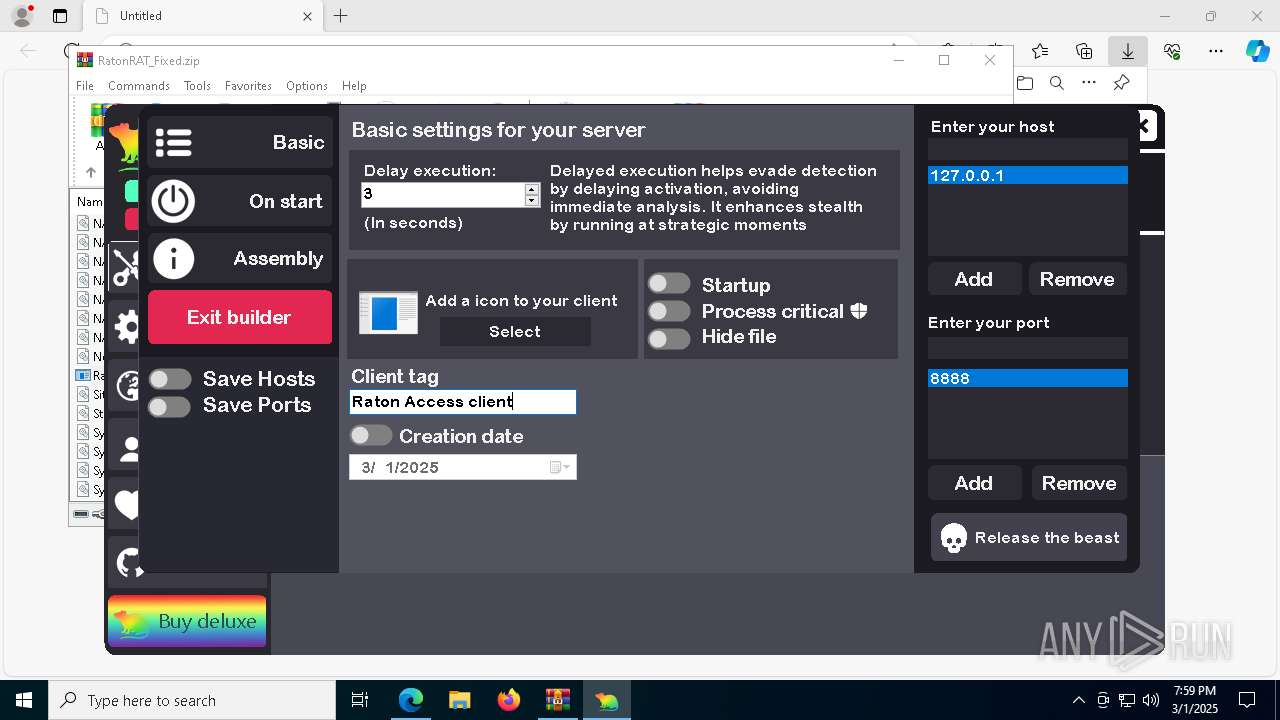Pin the downloads panel
The image size is (1280, 720).
coord(1122,83)
